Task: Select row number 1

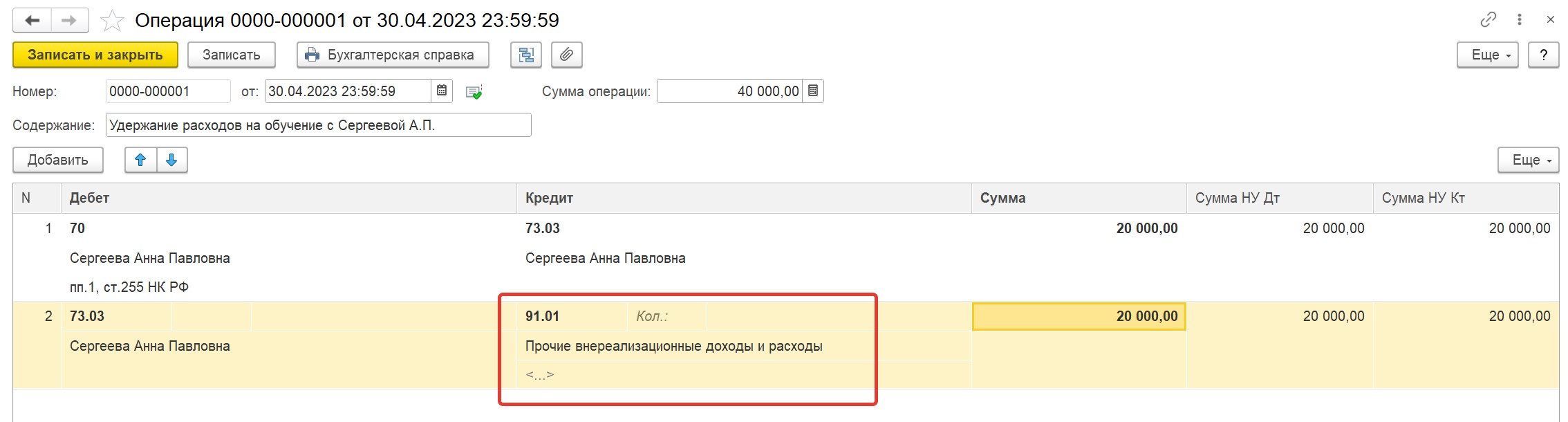Action: (48, 228)
